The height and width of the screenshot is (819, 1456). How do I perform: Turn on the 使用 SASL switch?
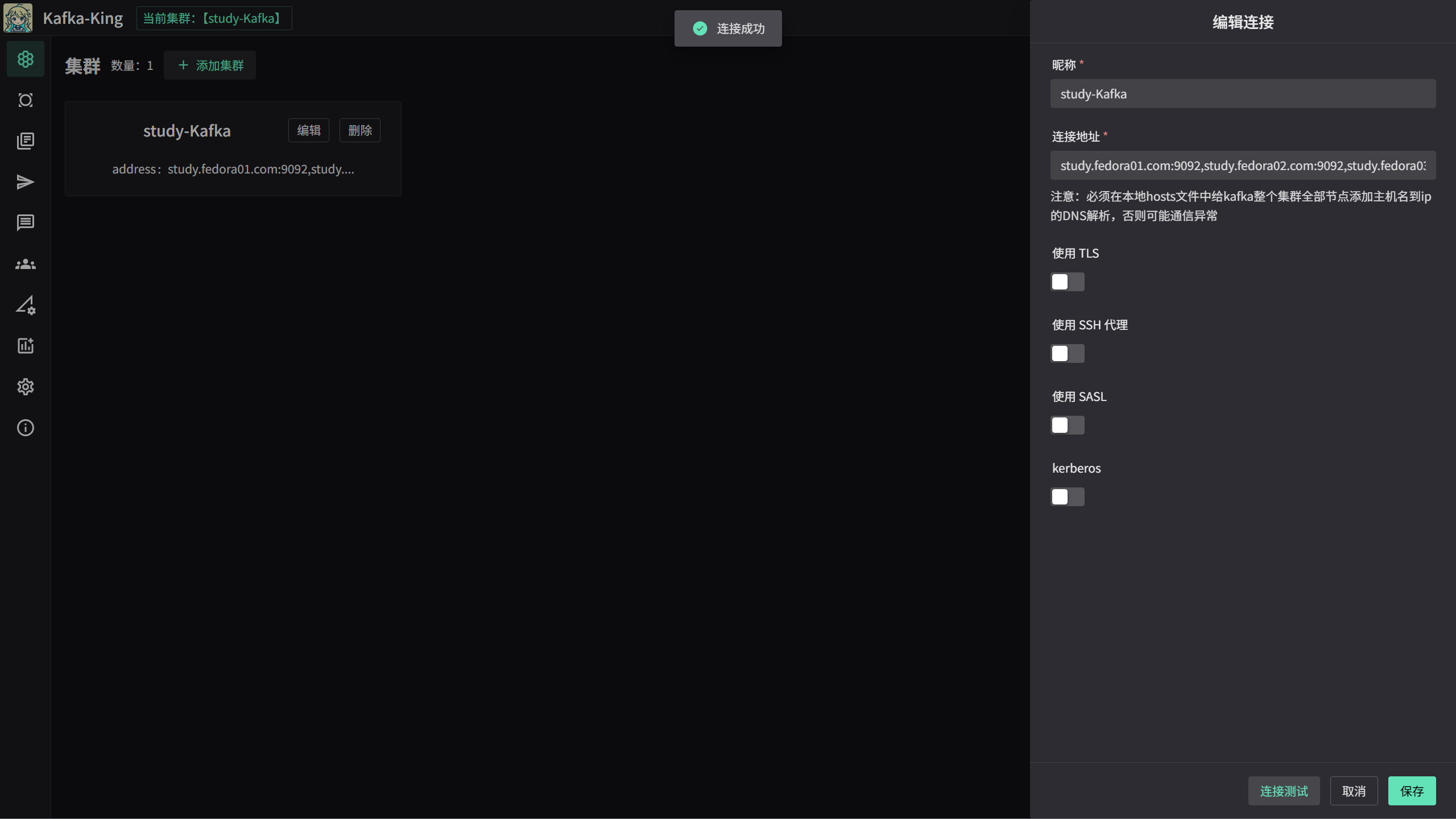point(1067,425)
